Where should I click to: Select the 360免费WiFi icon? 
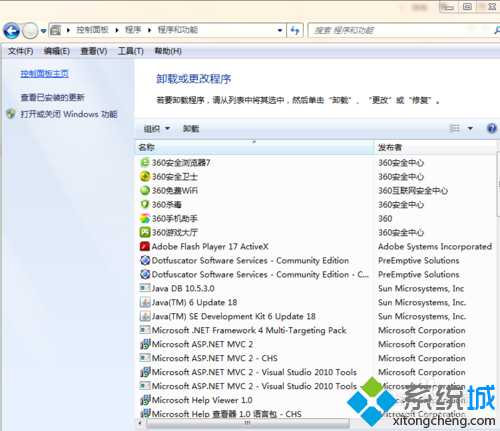tap(145, 190)
